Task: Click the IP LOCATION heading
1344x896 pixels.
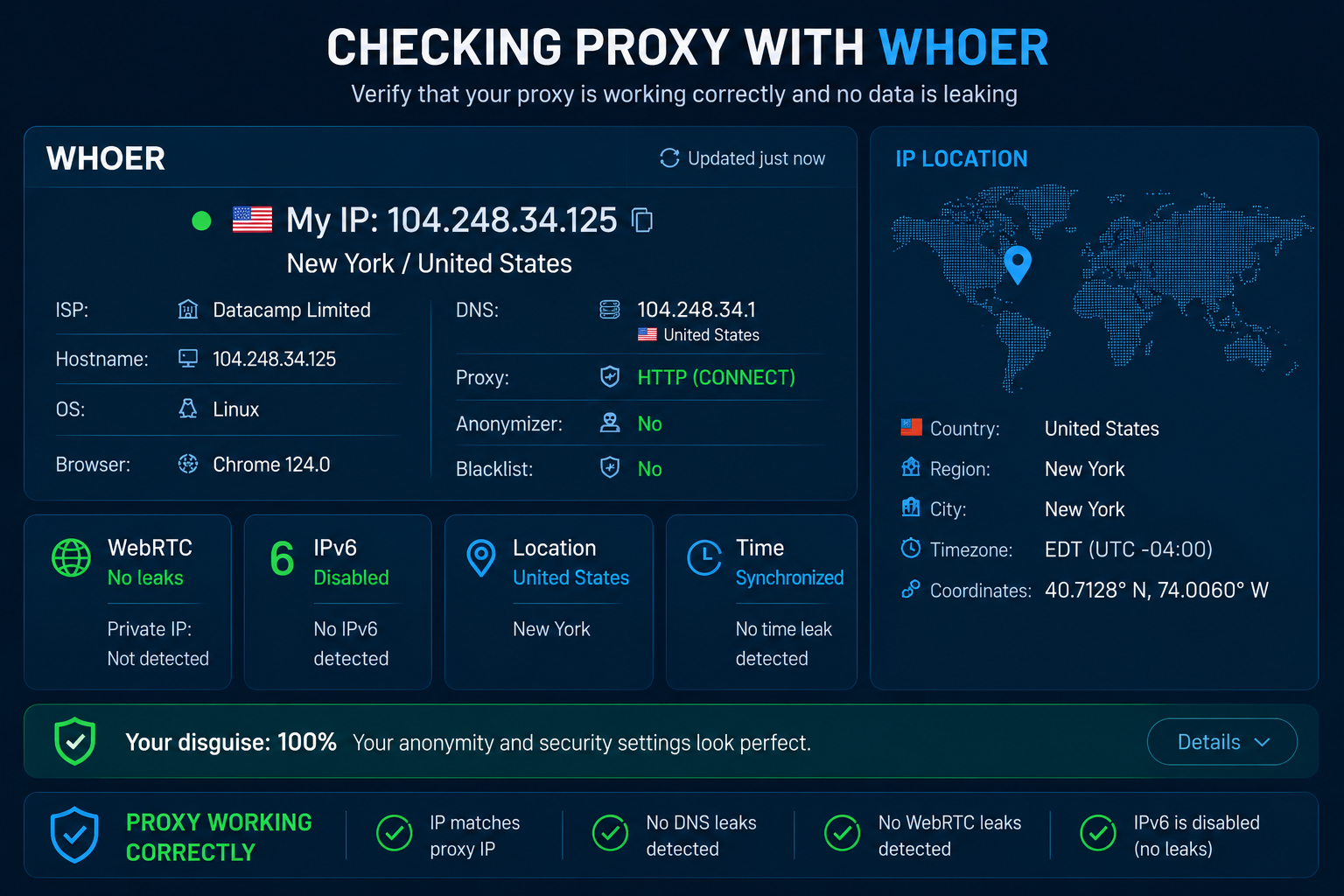Action: [962, 158]
